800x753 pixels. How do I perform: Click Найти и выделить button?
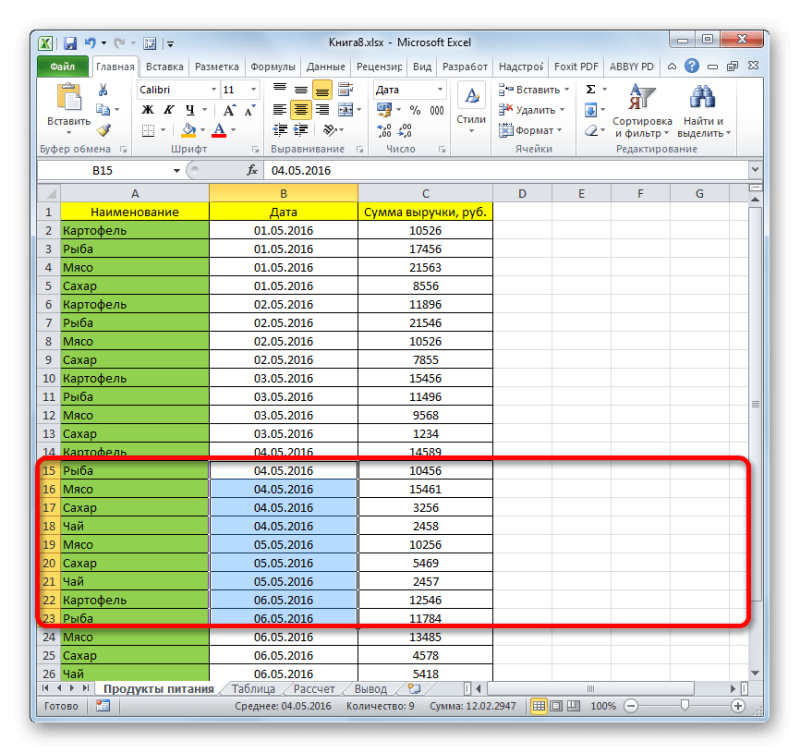click(x=704, y=111)
